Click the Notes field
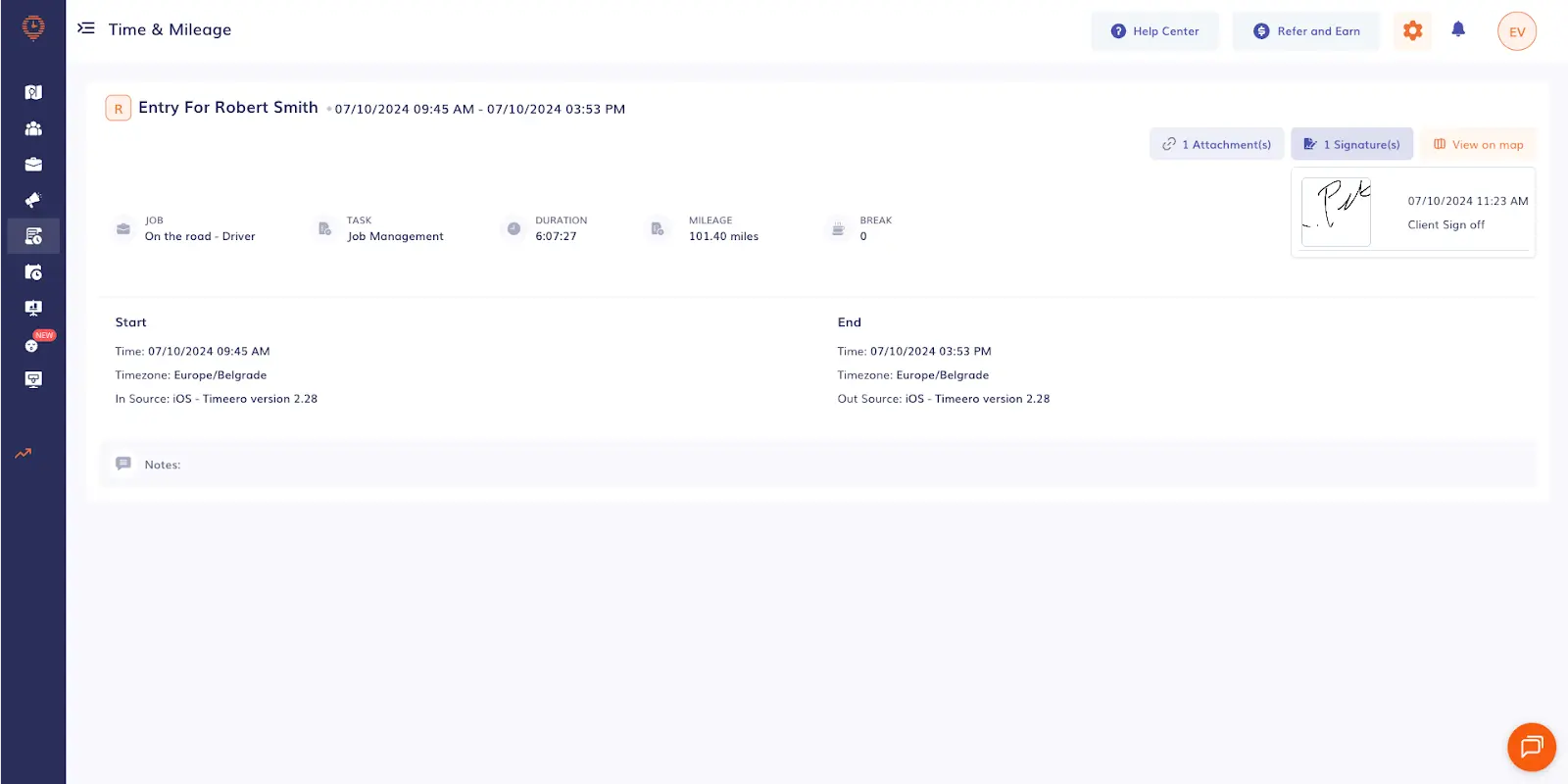1568x784 pixels. pyautogui.click(x=817, y=465)
